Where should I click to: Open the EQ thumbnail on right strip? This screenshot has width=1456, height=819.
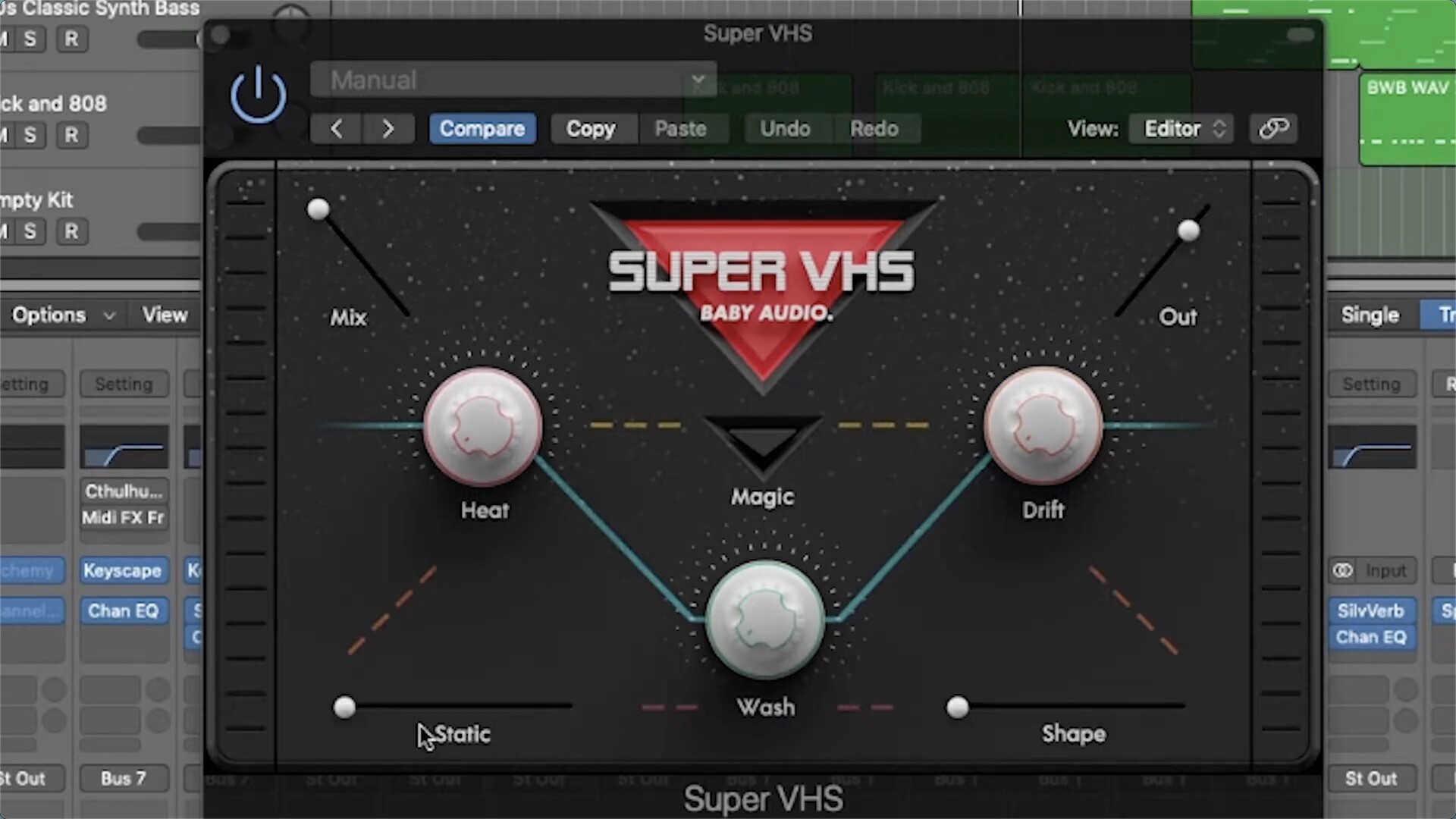tap(1372, 447)
